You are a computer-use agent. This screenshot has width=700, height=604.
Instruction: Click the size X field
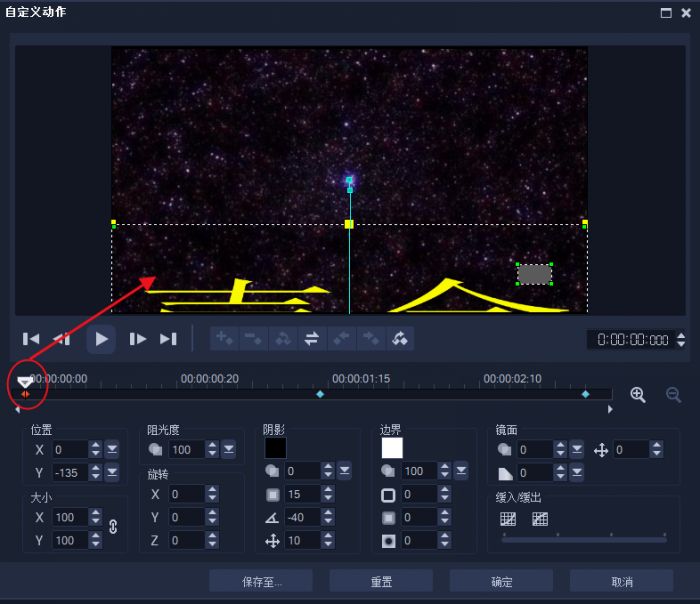(x=70, y=517)
